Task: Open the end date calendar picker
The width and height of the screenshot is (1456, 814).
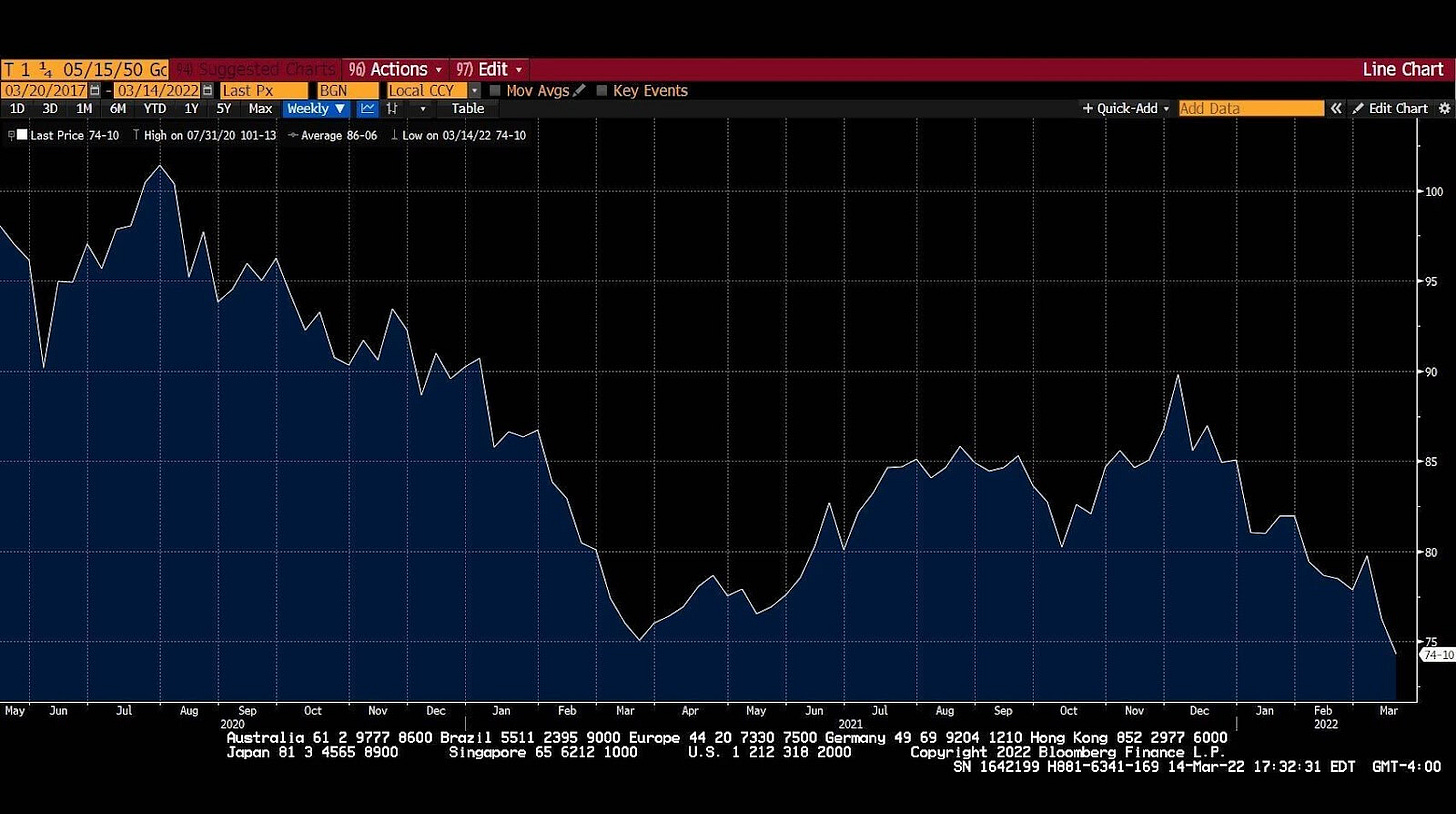Action: click(x=208, y=91)
